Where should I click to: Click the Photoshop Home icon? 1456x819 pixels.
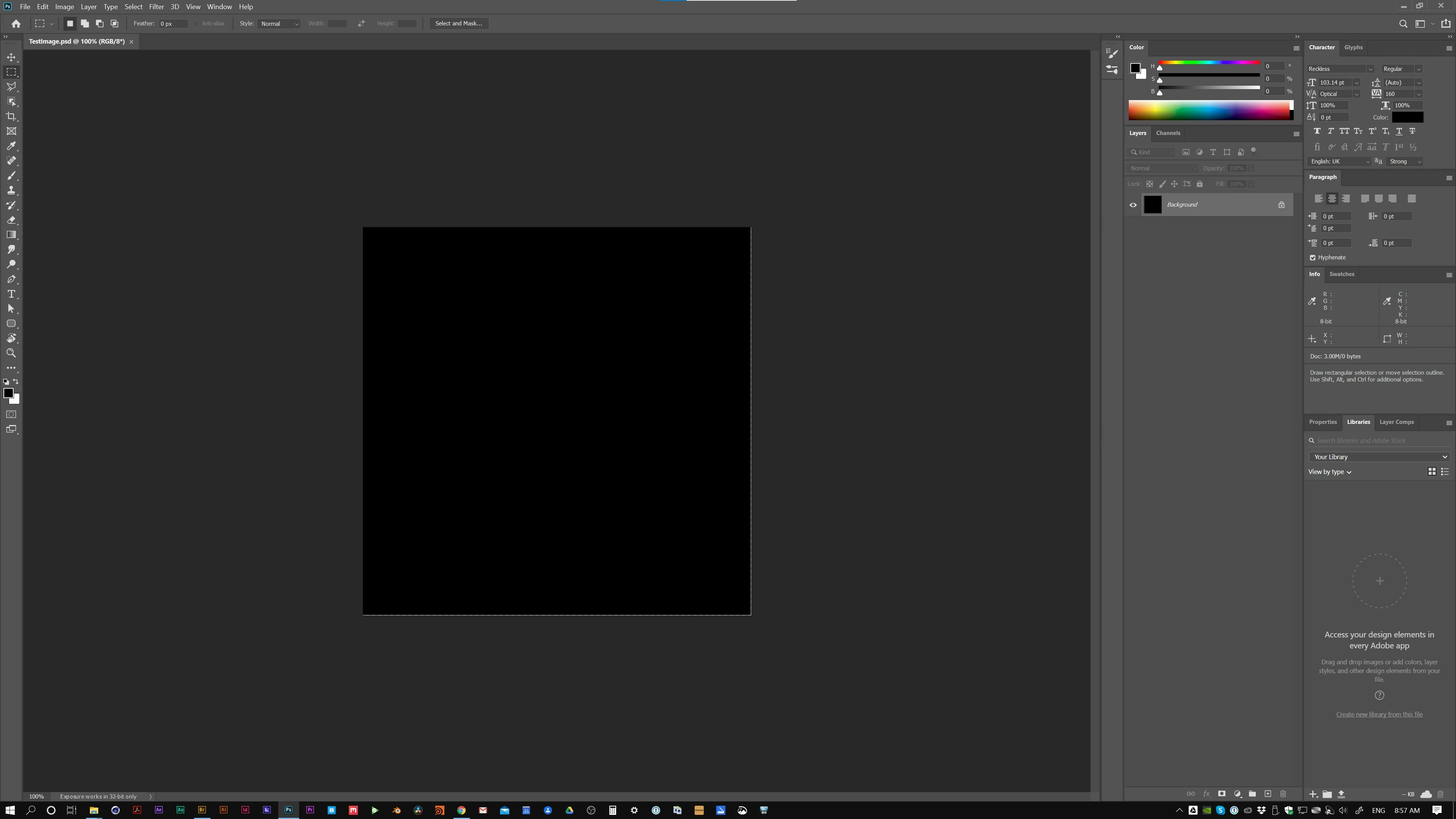coord(16,24)
